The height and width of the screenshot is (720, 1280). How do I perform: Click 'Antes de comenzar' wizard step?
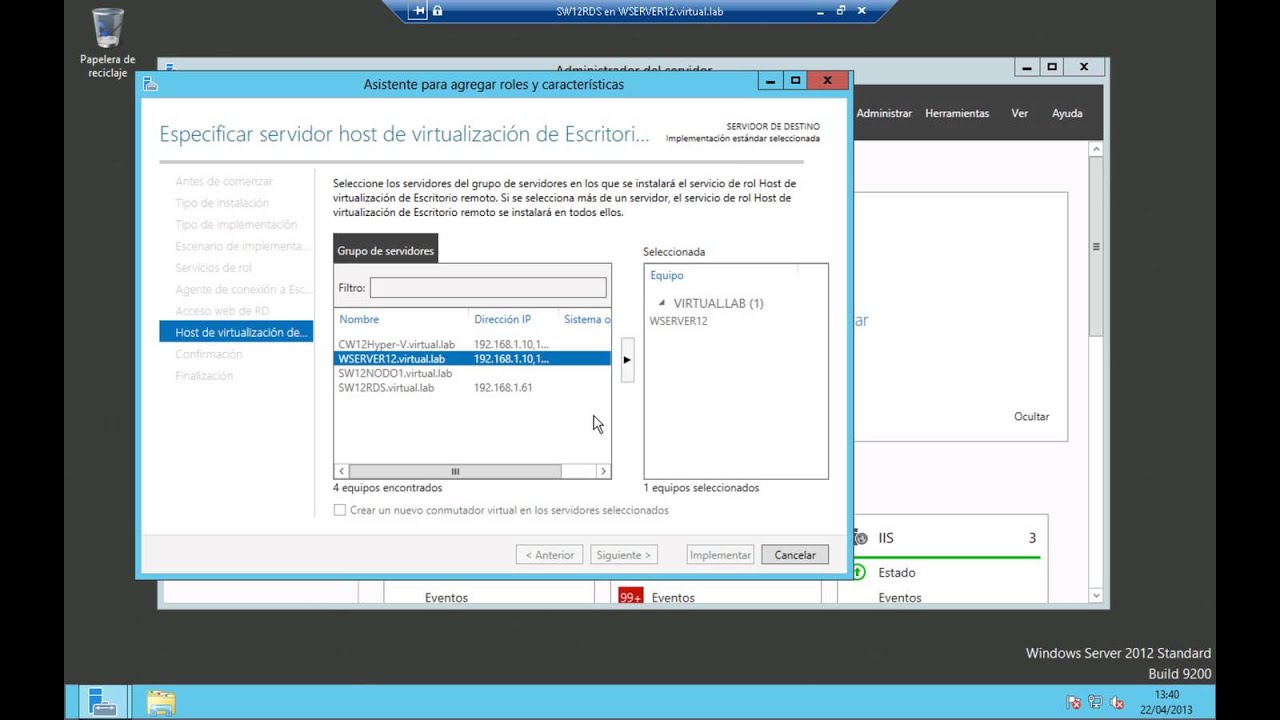pos(224,181)
